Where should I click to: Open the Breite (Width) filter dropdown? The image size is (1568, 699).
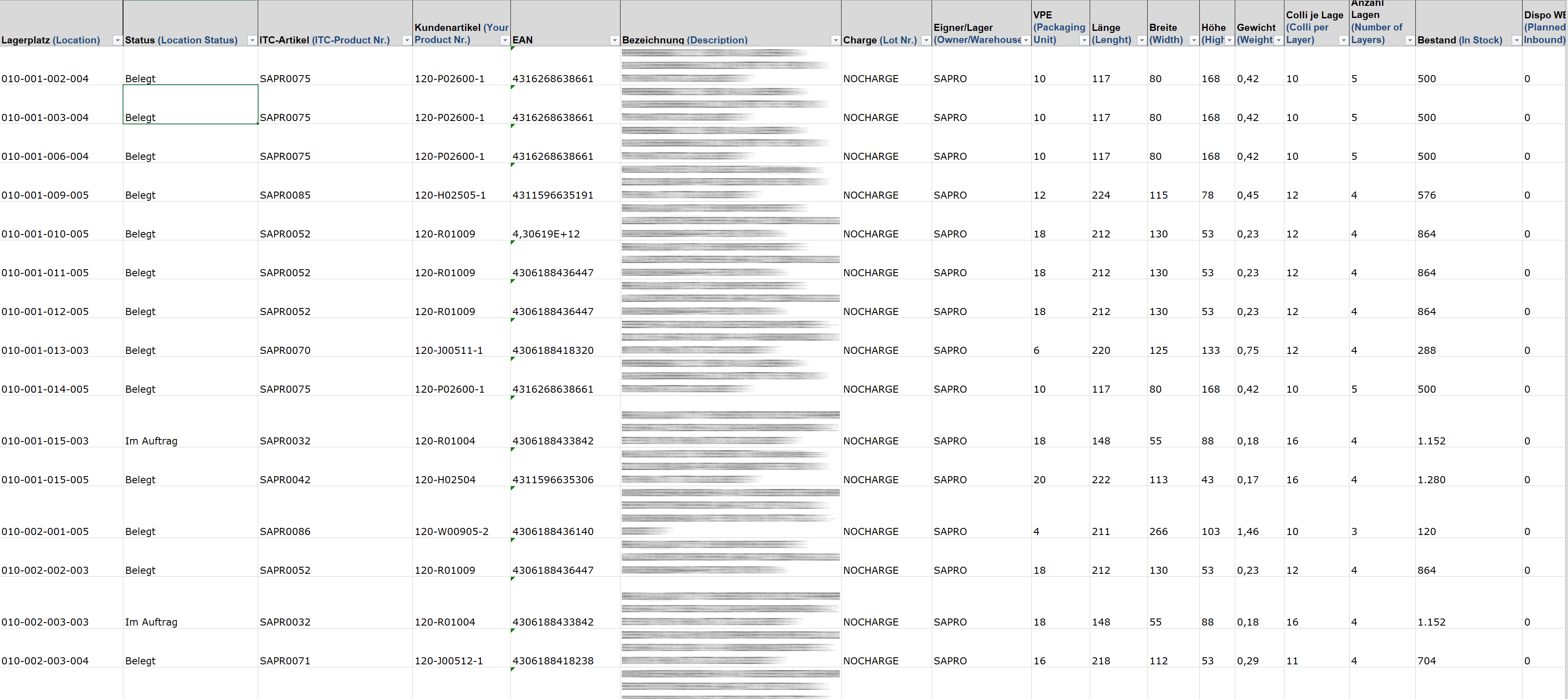pos(1194,40)
